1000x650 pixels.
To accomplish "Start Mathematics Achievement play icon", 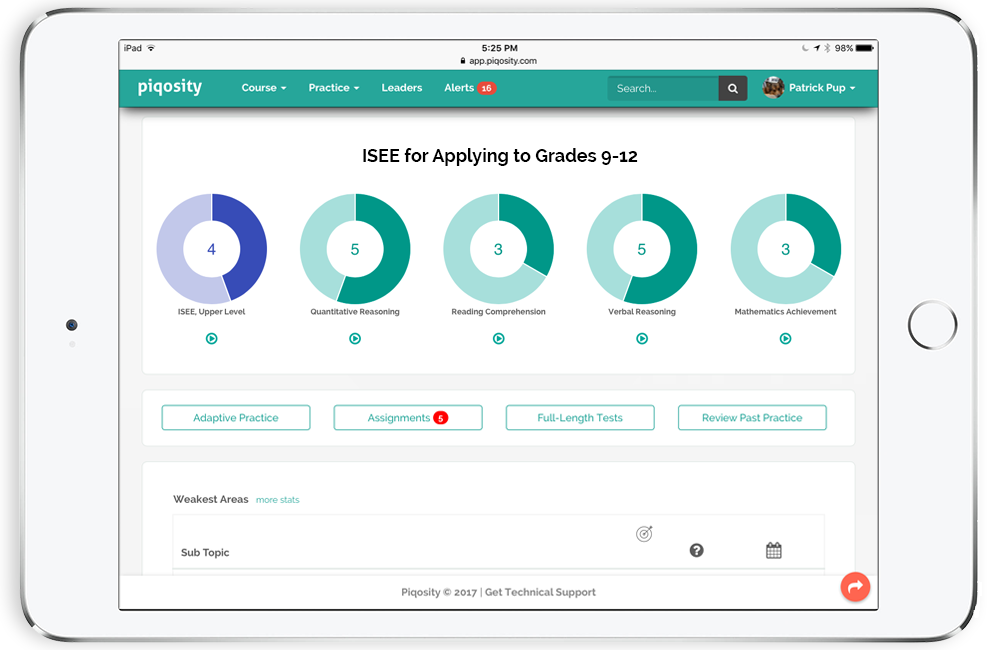I will pos(785,339).
